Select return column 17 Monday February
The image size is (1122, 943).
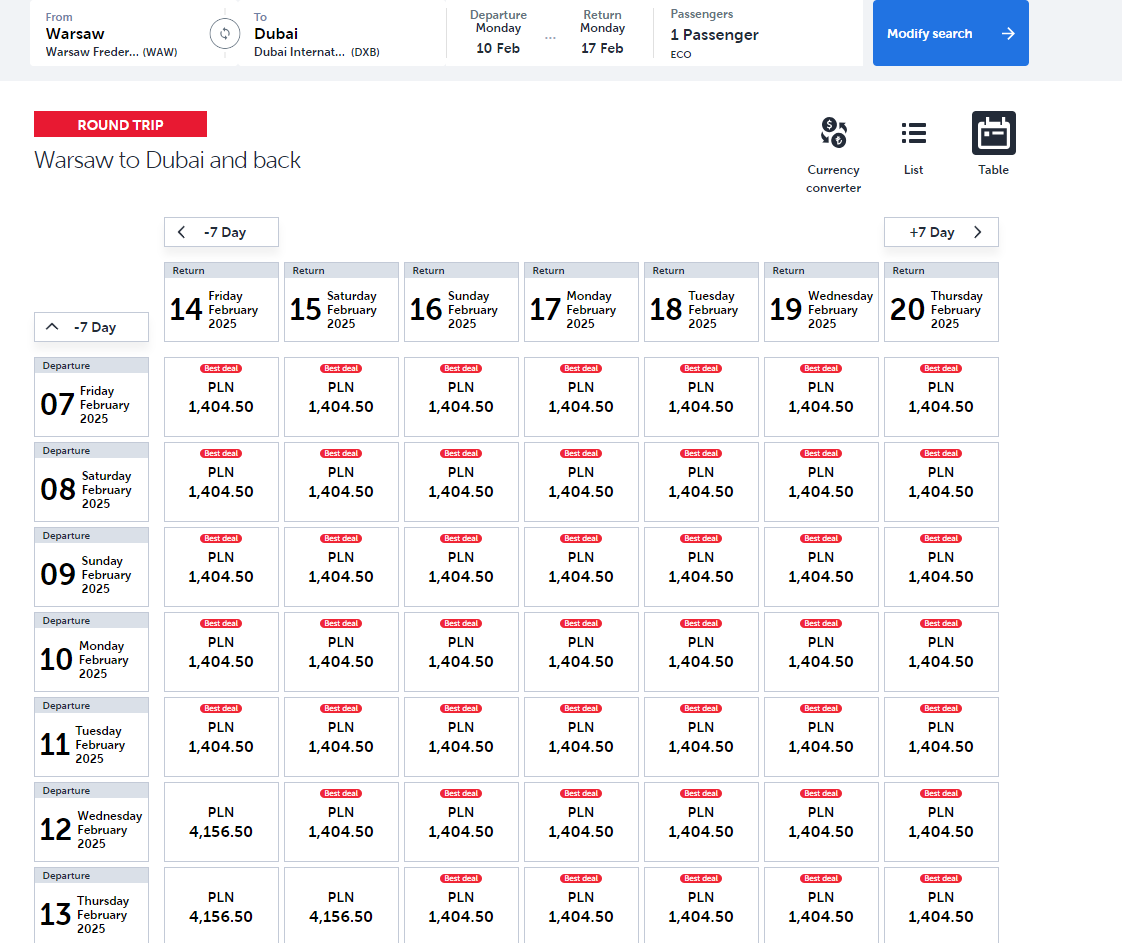click(x=581, y=302)
